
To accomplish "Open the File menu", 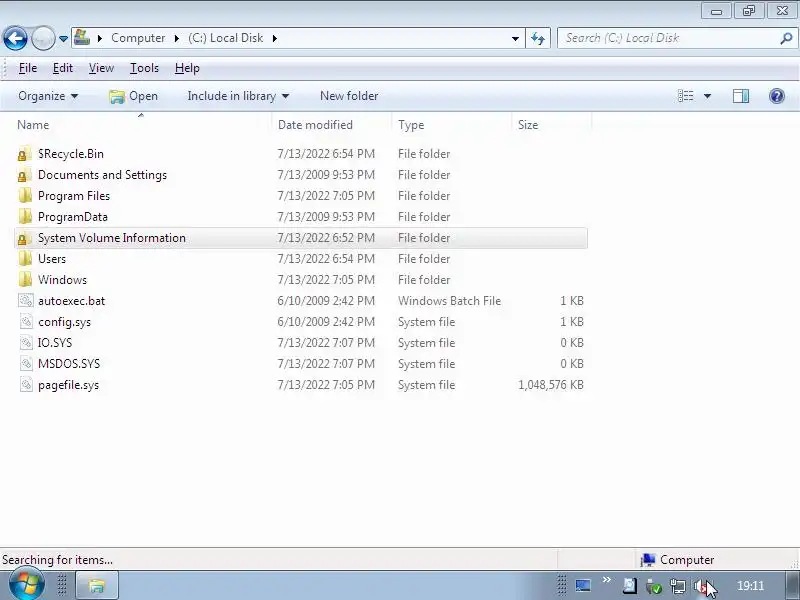I will (28, 68).
